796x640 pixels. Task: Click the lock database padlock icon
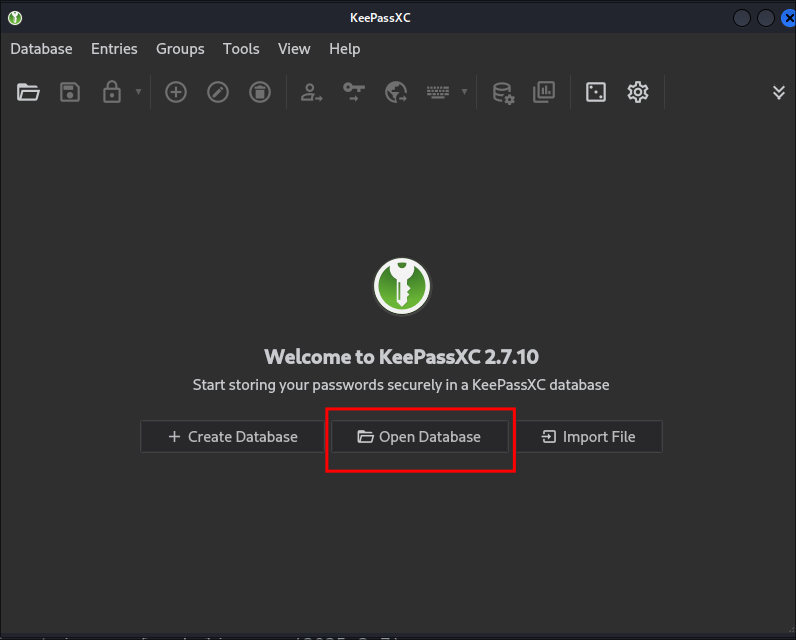(112, 92)
